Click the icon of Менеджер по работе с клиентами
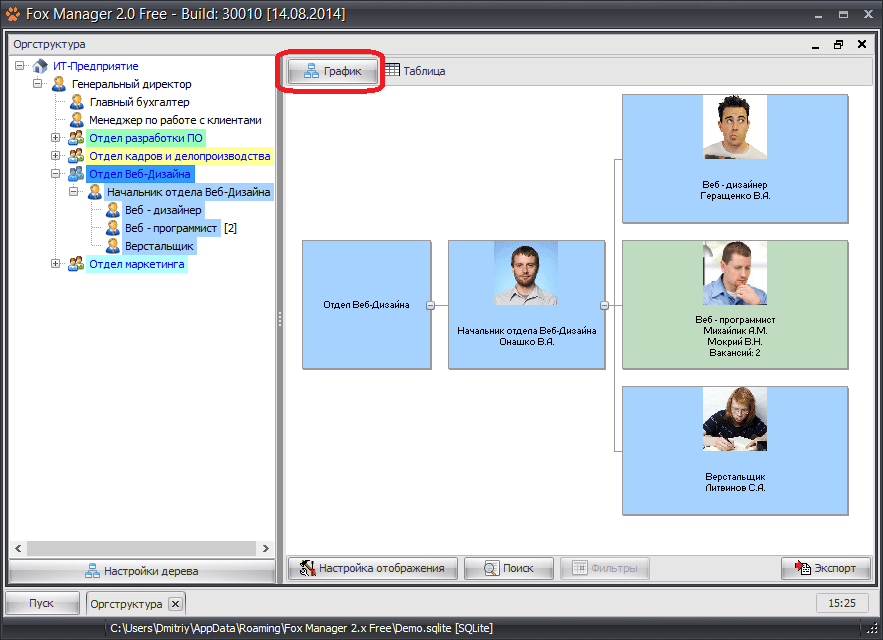Screen dimensions: 883x640 (x=77, y=120)
